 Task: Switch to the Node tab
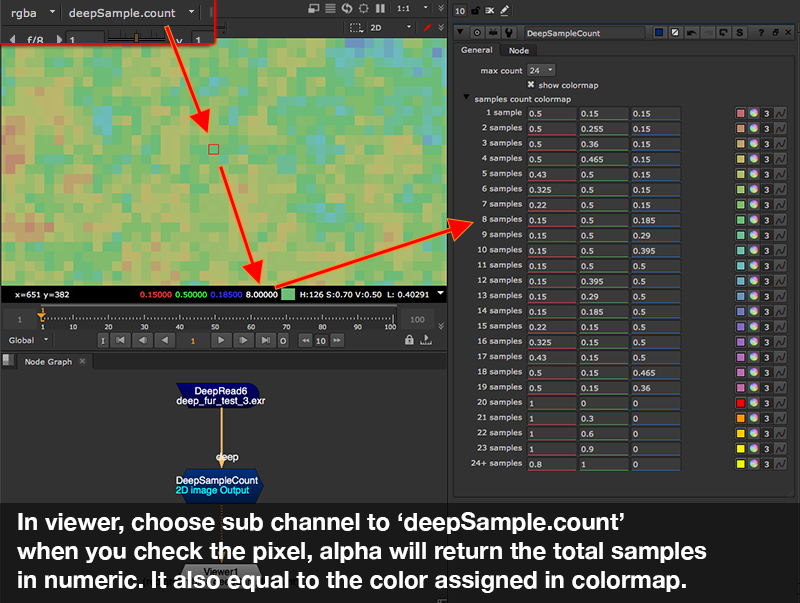pyautogui.click(x=518, y=50)
